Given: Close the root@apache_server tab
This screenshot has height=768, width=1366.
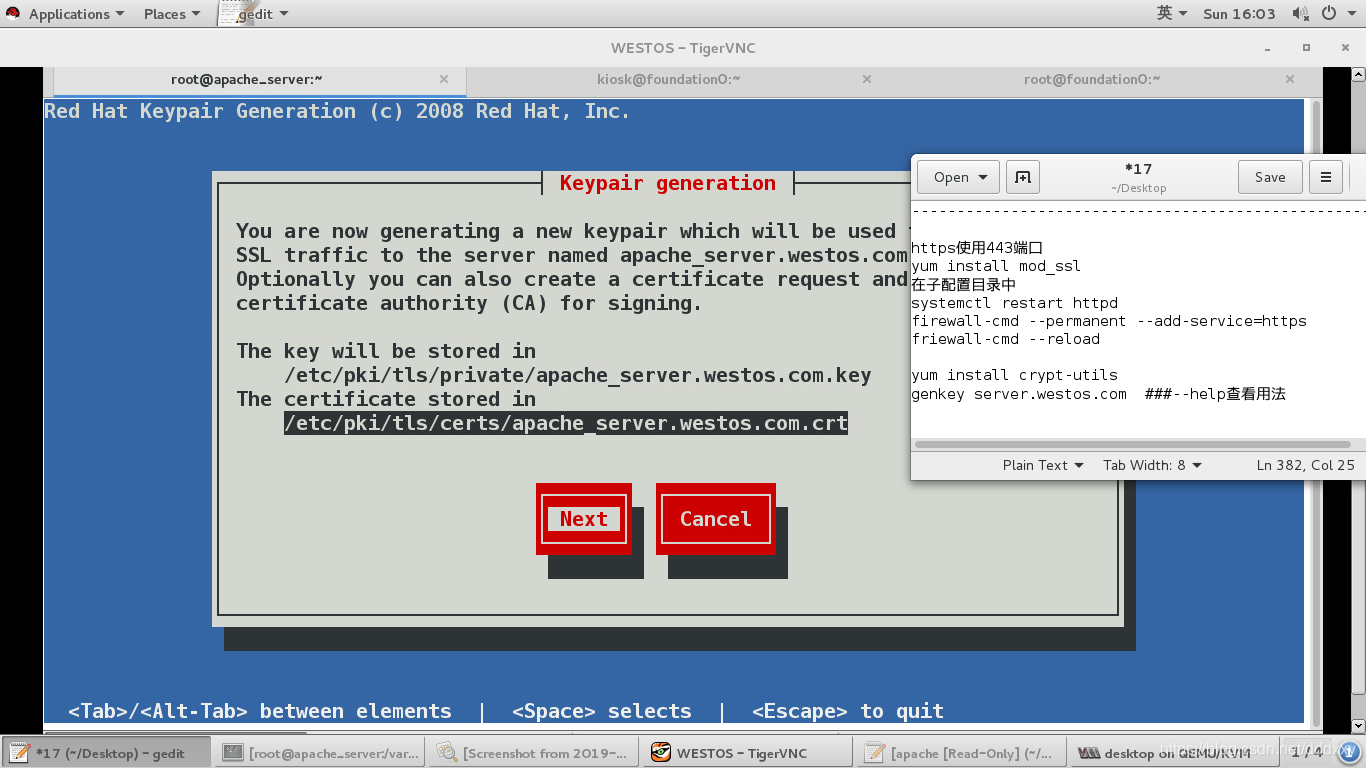Looking at the screenshot, I should tap(444, 79).
